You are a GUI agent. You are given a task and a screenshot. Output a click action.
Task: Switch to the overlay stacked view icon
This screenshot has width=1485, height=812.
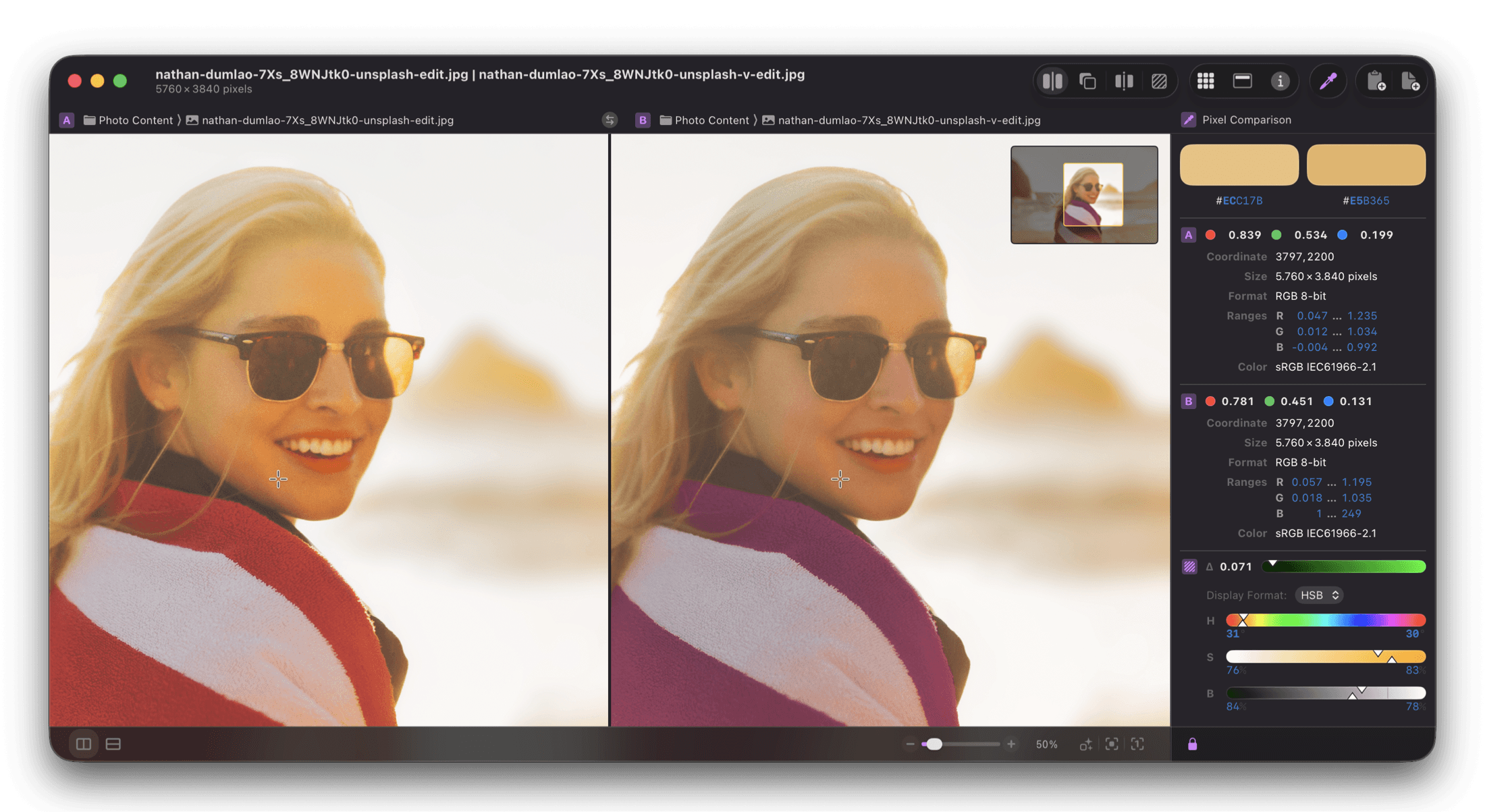[1087, 82]
